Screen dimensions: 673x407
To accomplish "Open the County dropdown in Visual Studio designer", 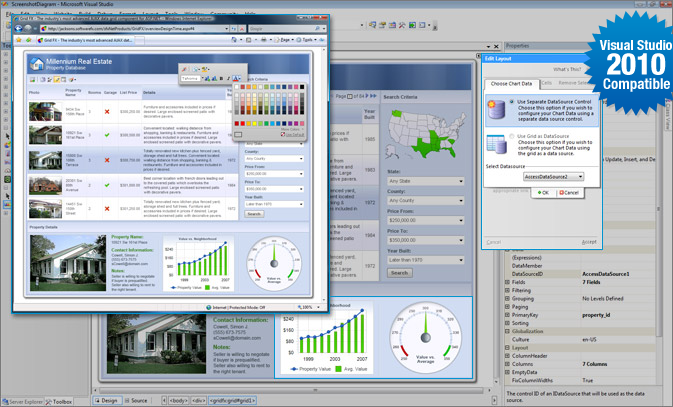I will click(x=426, y=200).
